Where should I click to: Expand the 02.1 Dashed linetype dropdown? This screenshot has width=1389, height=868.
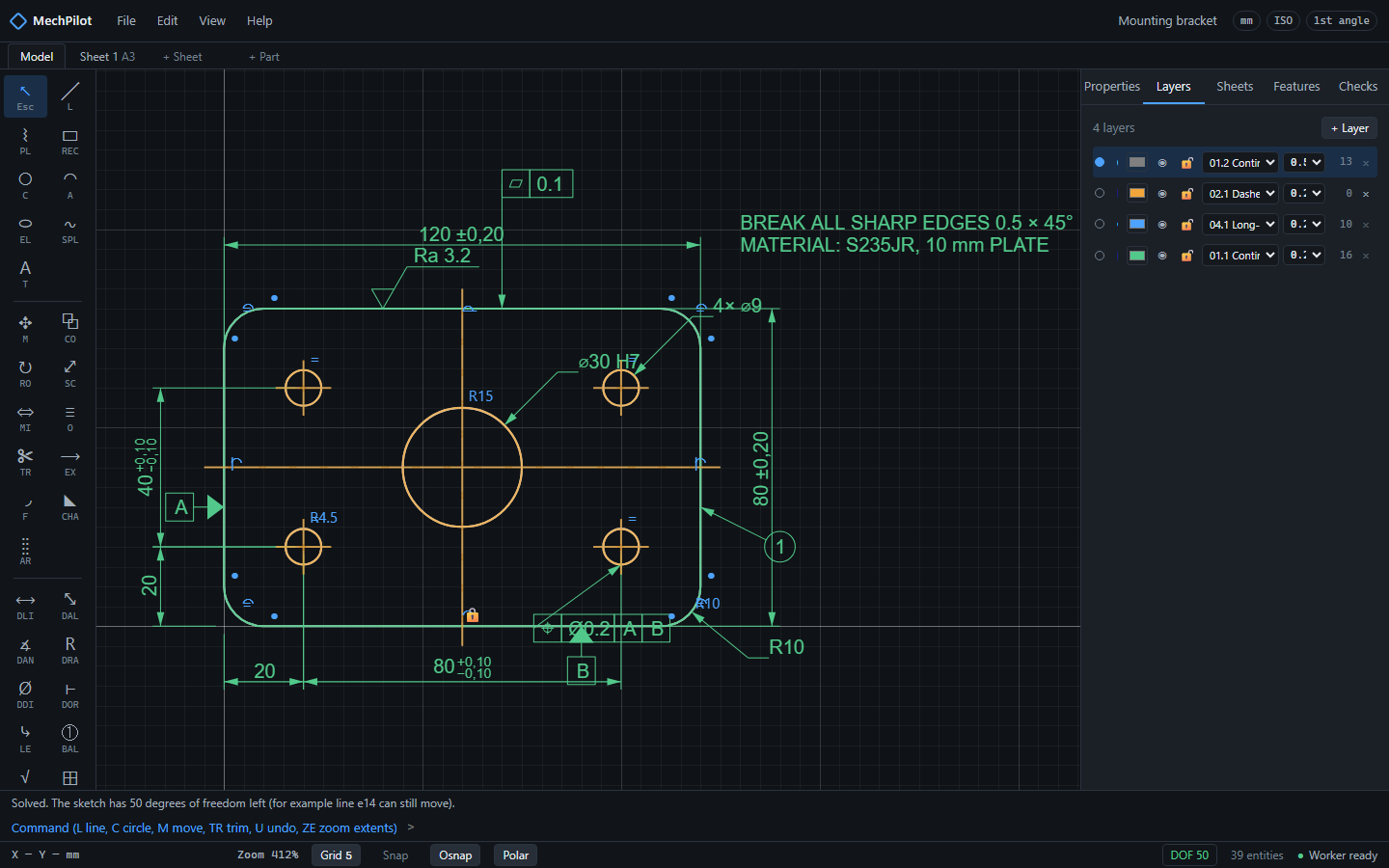coord(1240,194)
